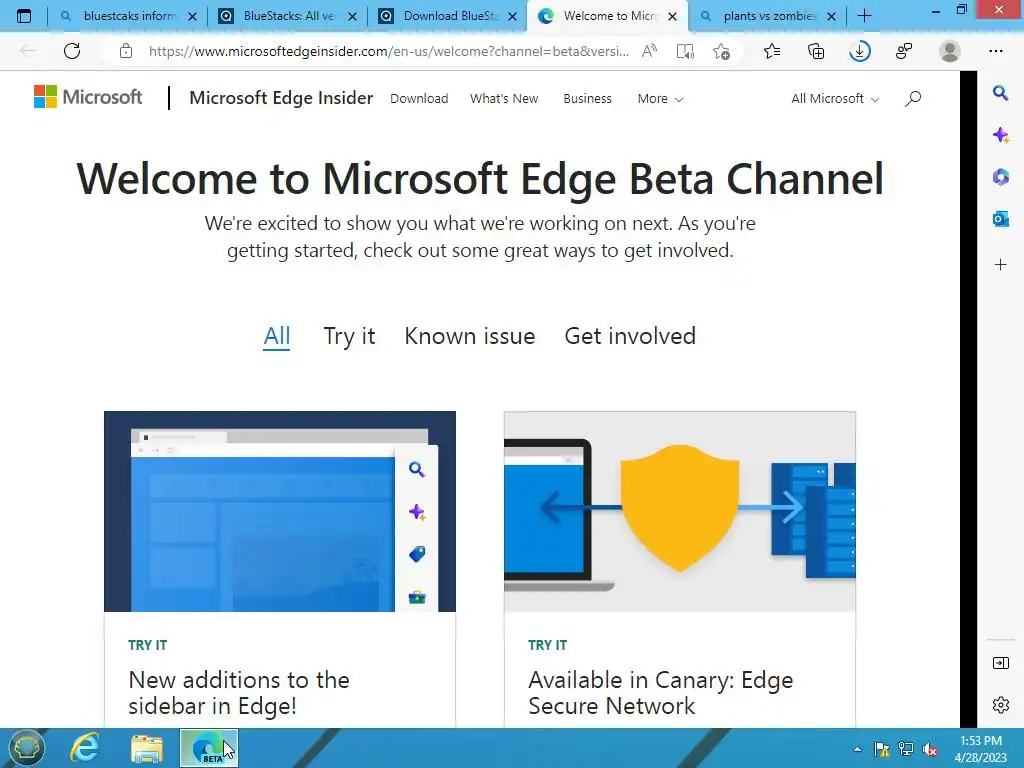Open Settings and more ellipsis menu
1024x768 pixels.
pyautogui.click(x=995, y=51)
